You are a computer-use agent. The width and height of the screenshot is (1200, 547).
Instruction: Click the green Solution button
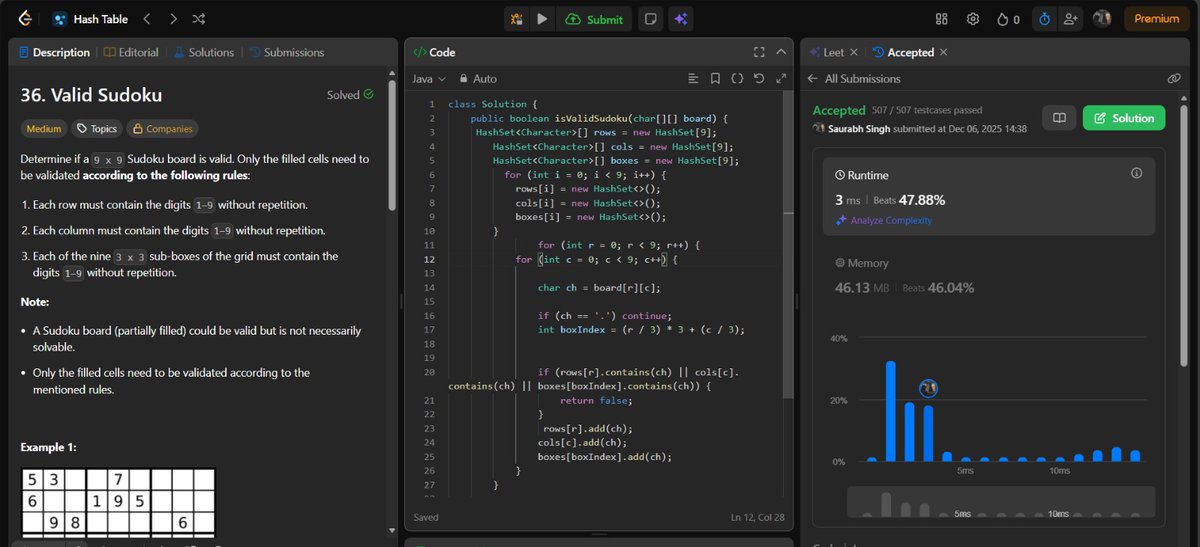(x=1124, y=118)
